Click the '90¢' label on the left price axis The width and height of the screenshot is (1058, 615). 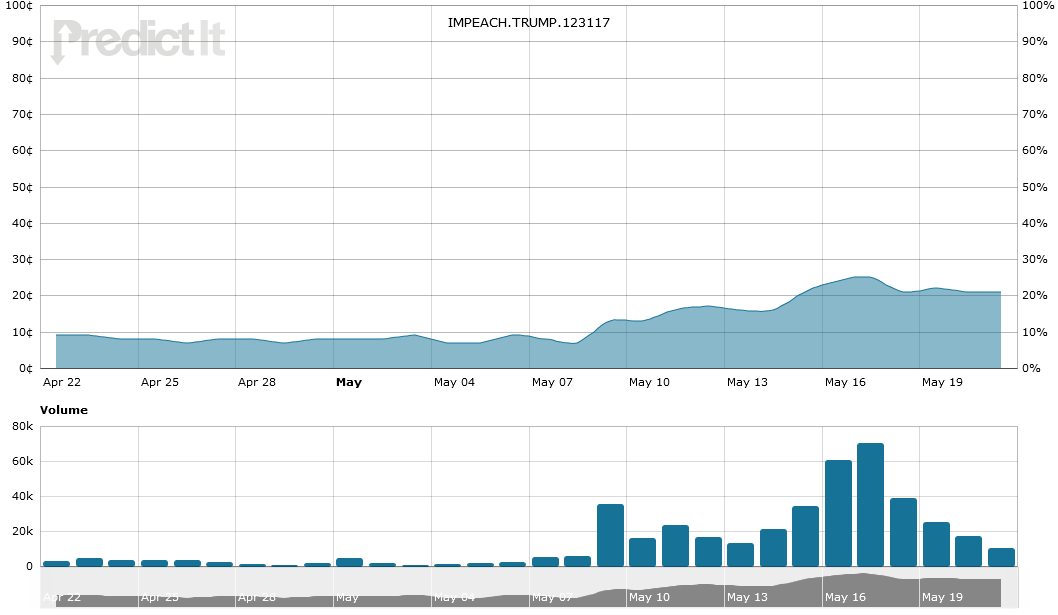[22, 41]
